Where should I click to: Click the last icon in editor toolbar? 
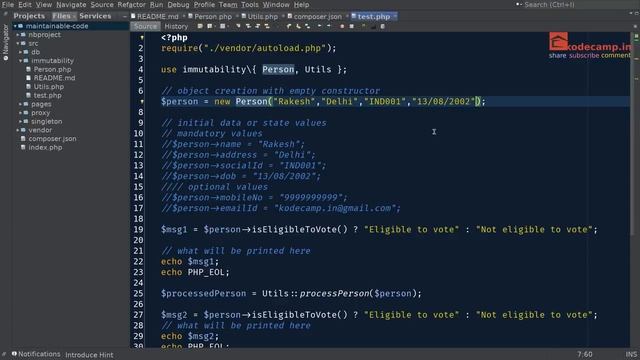pos(382,26)
